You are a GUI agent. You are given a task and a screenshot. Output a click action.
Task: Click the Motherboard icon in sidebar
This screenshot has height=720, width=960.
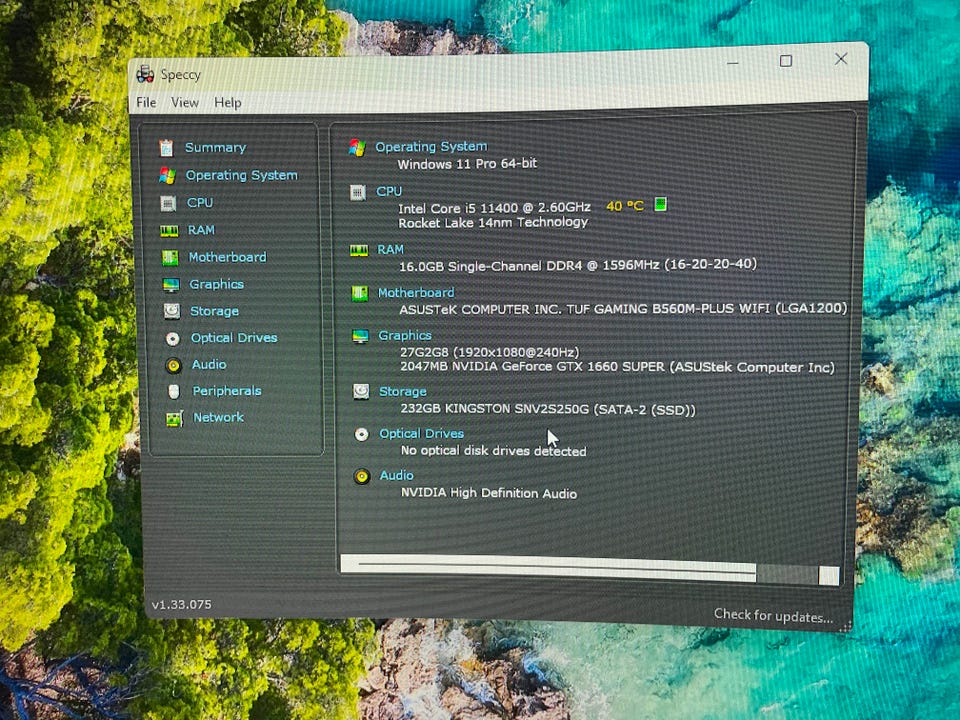(170, 257)
